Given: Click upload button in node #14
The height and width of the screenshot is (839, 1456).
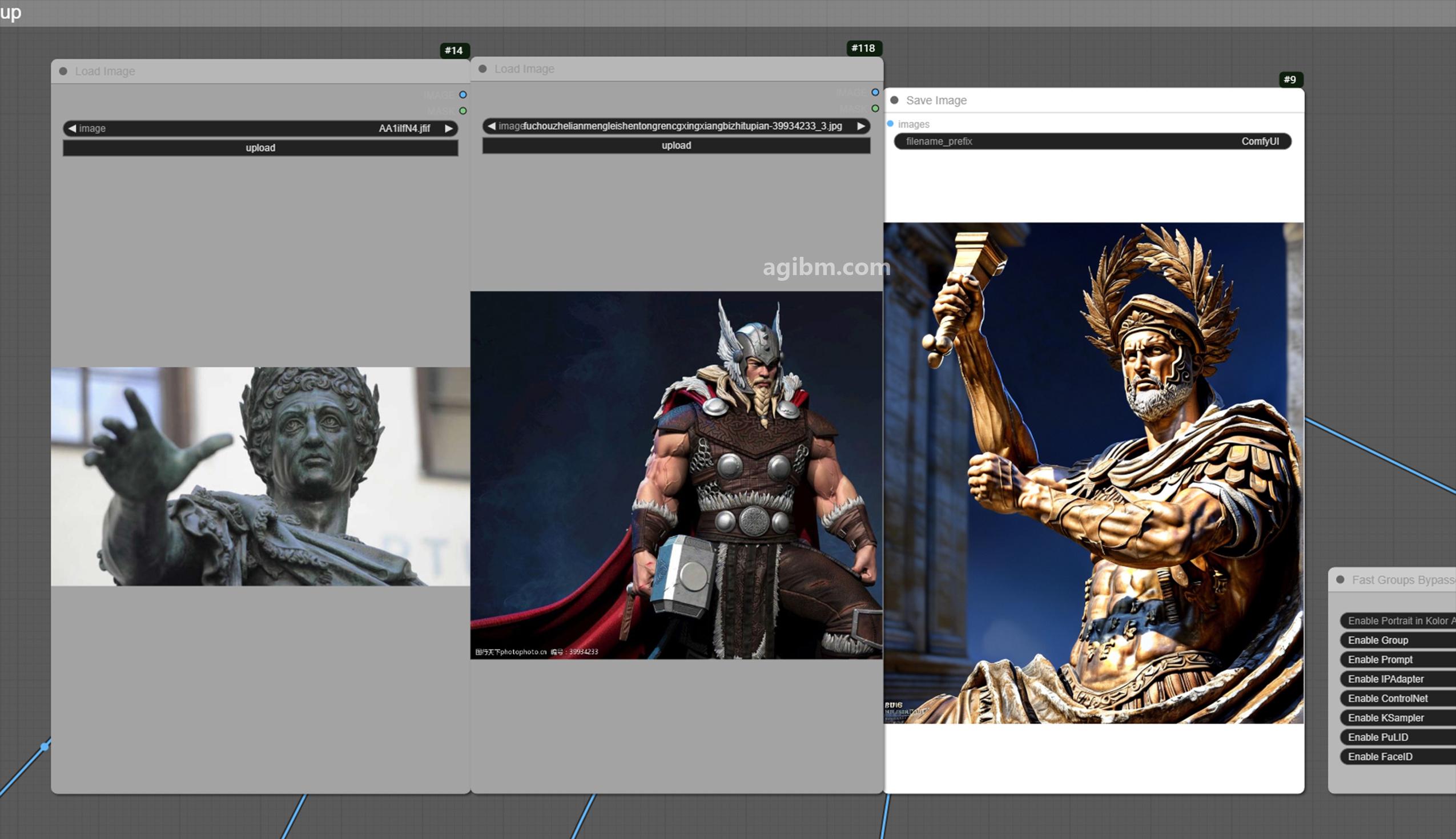Looking at the screenshot, I should pos(260,148).
